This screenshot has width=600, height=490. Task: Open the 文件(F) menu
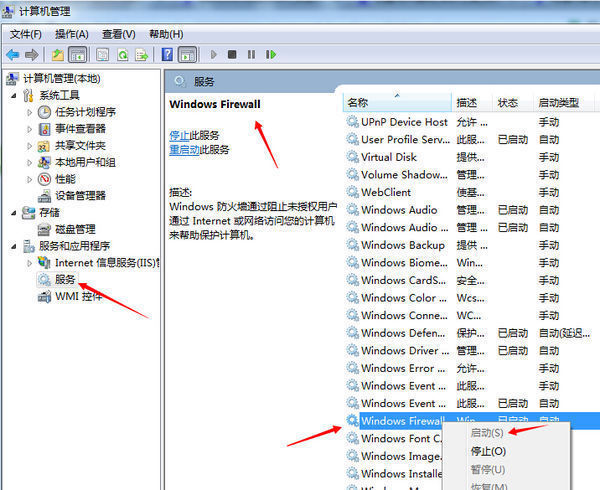26,34
